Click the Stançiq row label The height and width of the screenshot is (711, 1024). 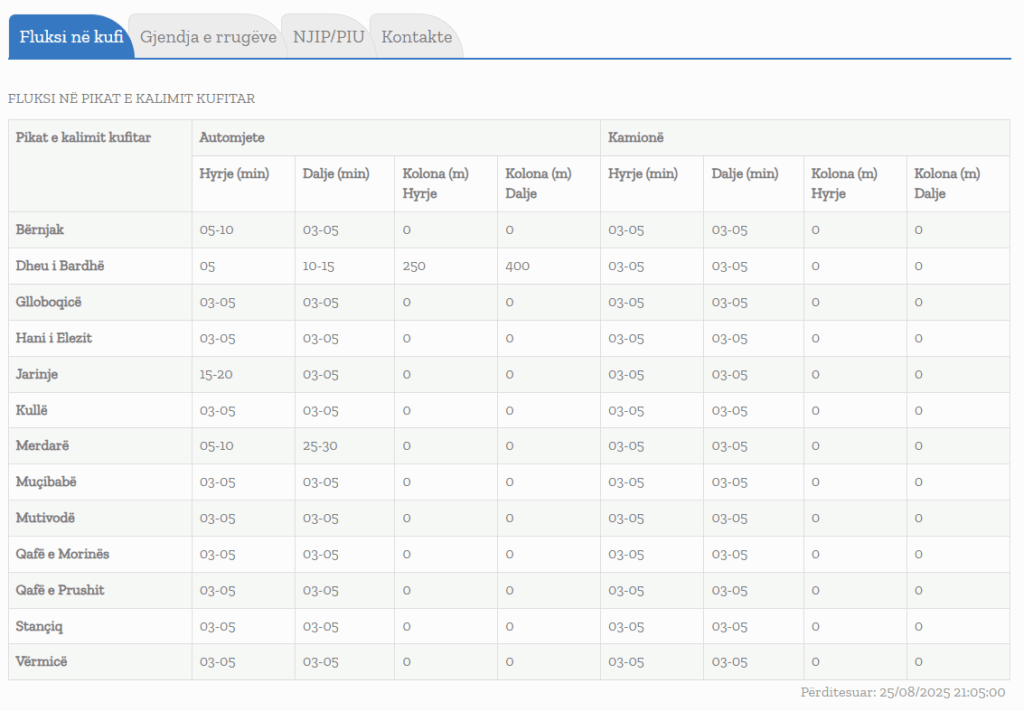pos(40,626)
